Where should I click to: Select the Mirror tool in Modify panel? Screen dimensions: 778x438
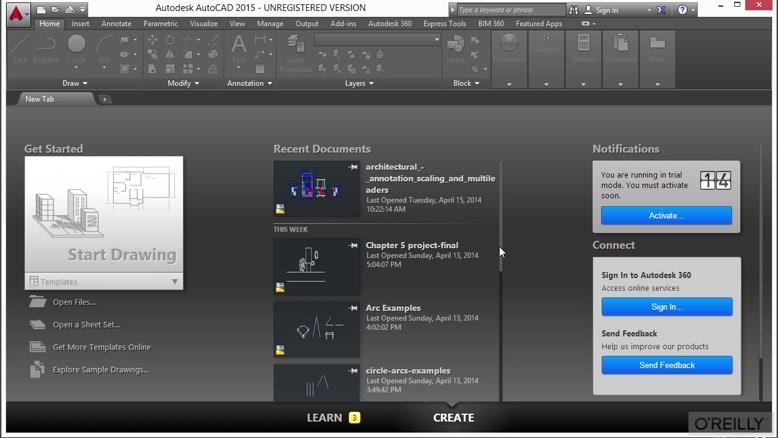tap(170, 54)
